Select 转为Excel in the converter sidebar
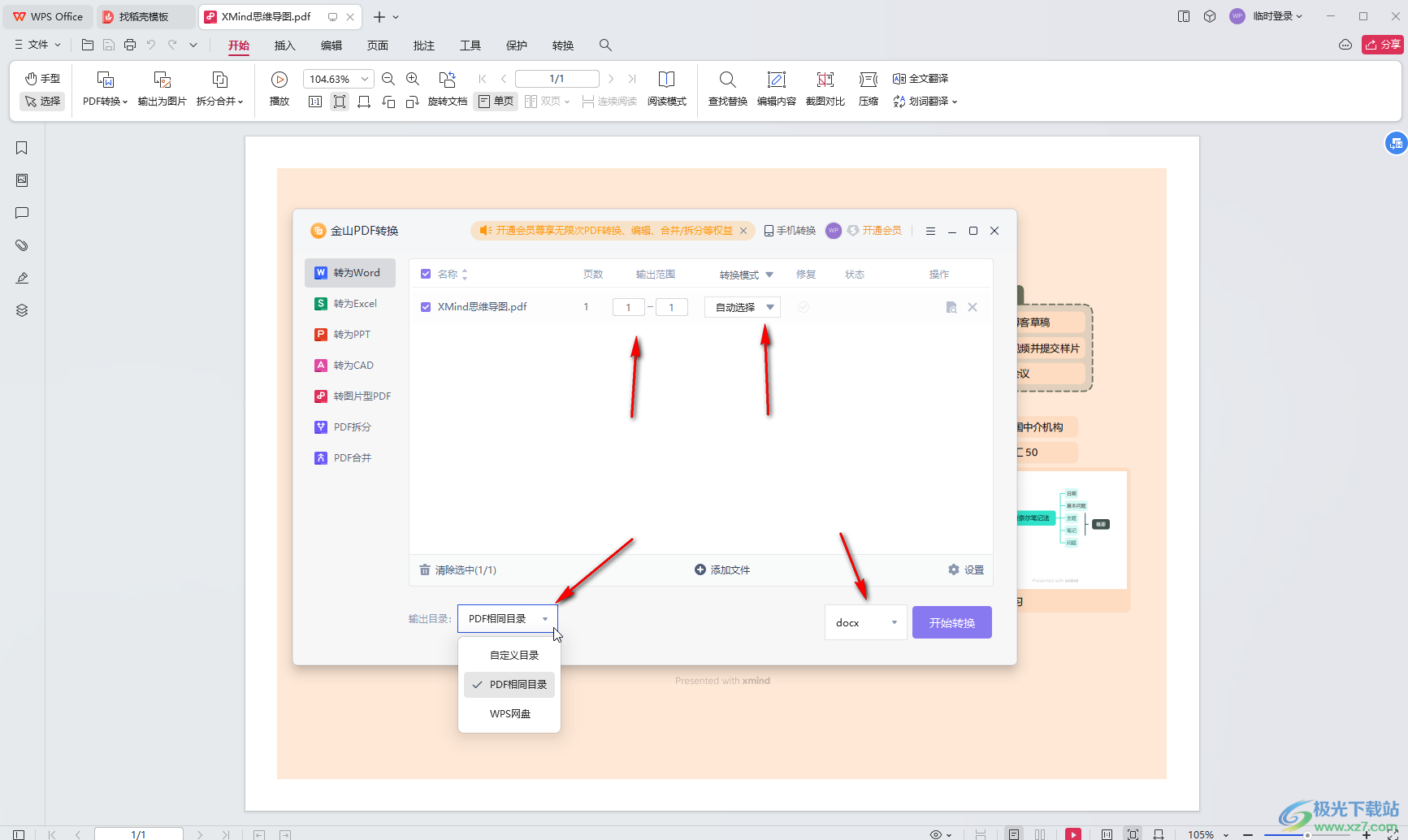The width and height of the screenshot is (1408, 840). coord(350,304)
